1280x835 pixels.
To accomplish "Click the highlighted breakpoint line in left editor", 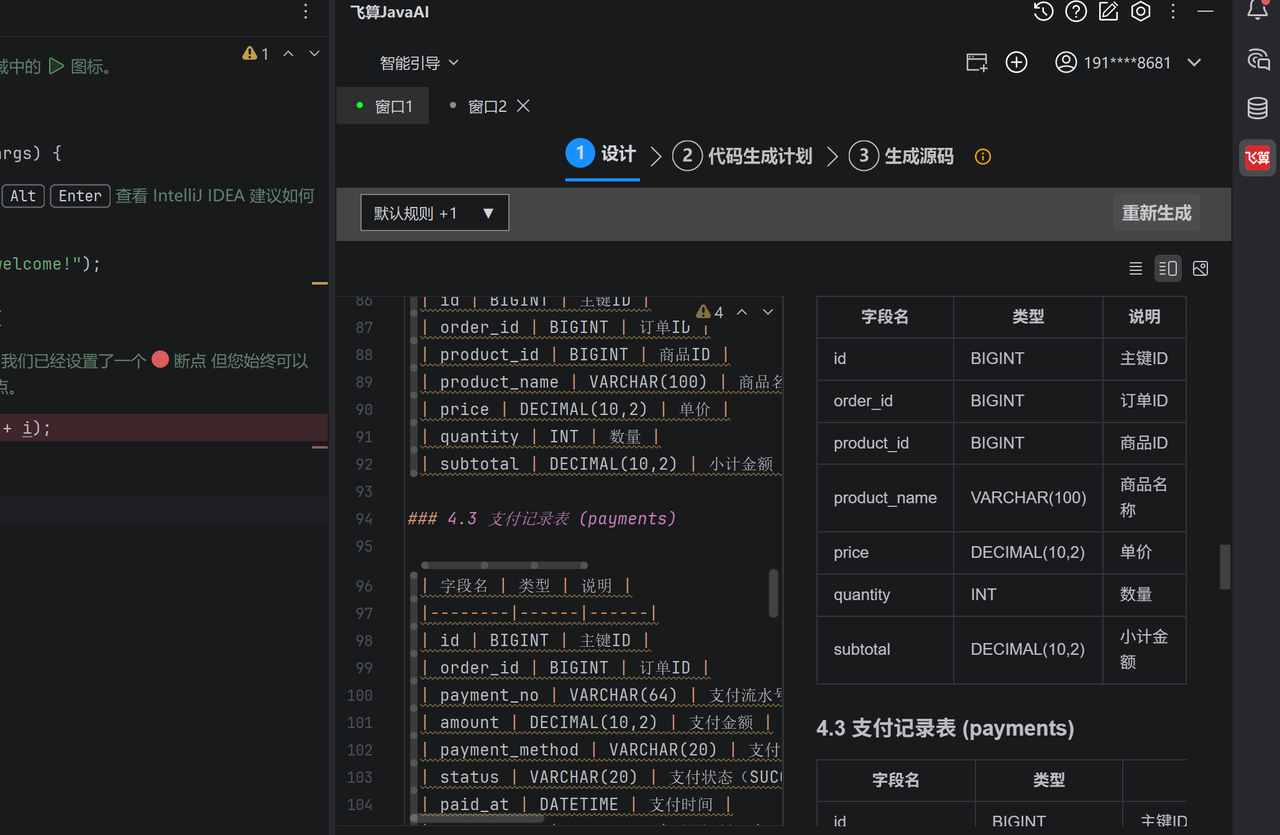I will [164, 428].
